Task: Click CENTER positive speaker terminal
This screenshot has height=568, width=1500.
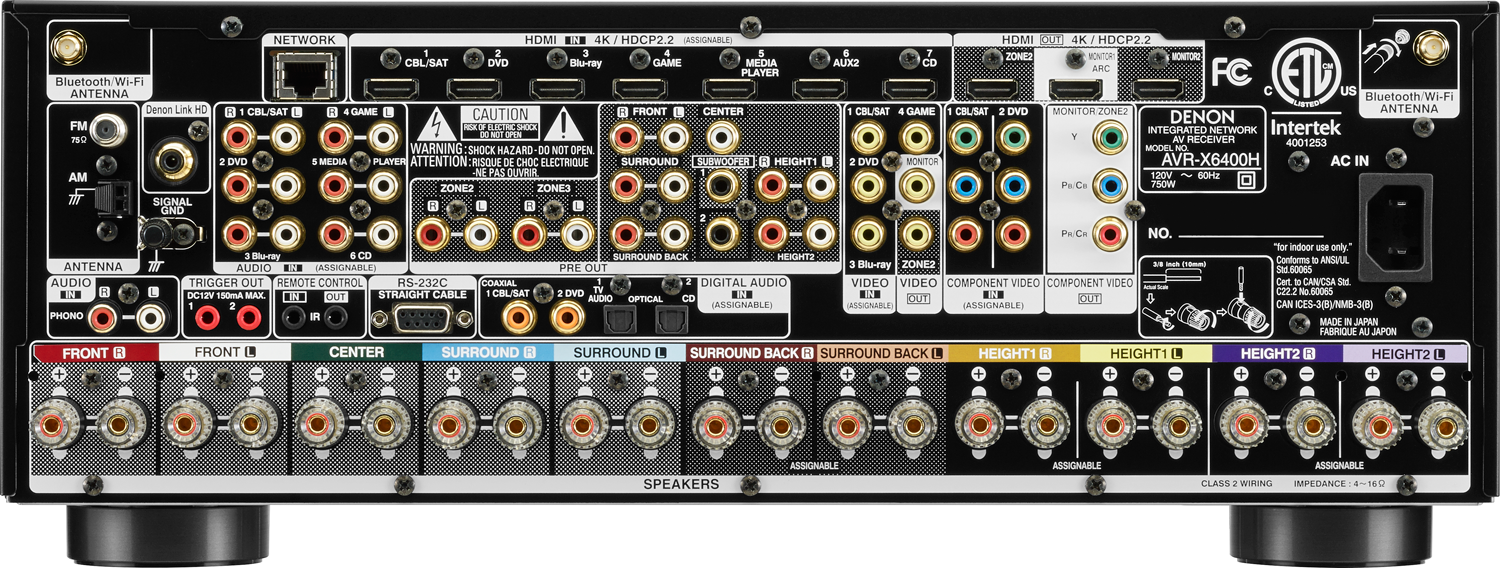Action: pyautogui.click(x=320, y=425)
